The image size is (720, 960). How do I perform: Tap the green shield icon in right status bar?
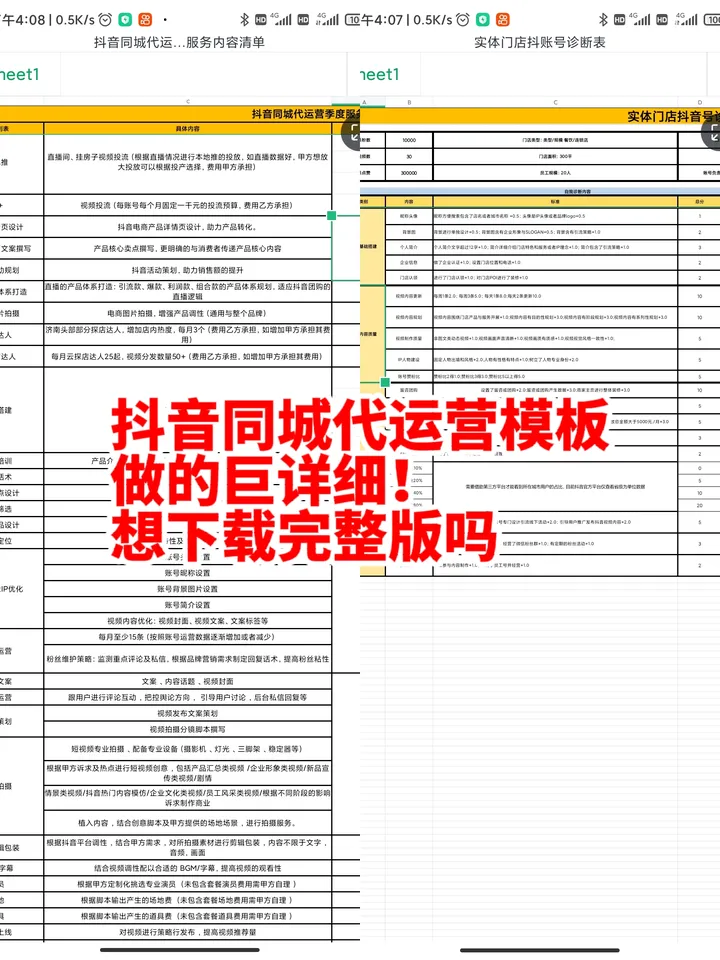click(483, 20)
